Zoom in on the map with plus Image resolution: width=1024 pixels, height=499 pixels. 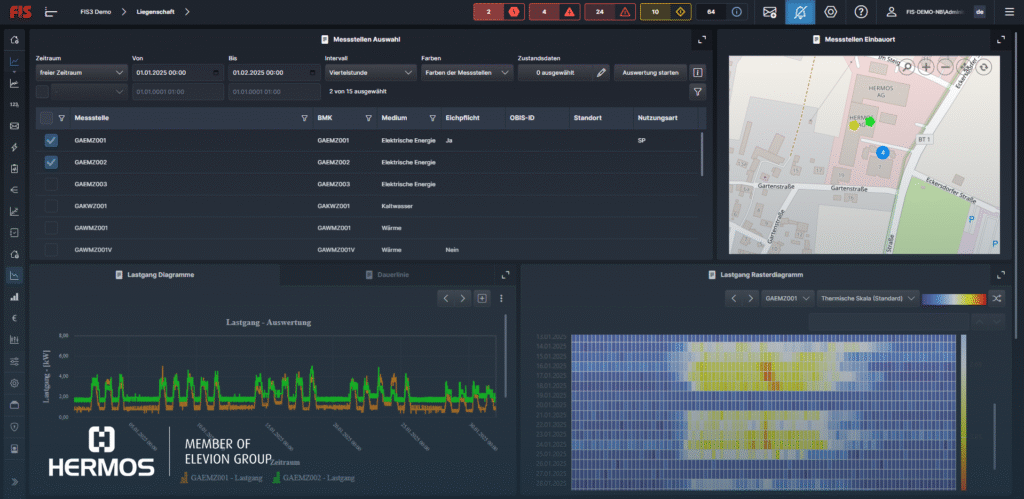point(925,67)
